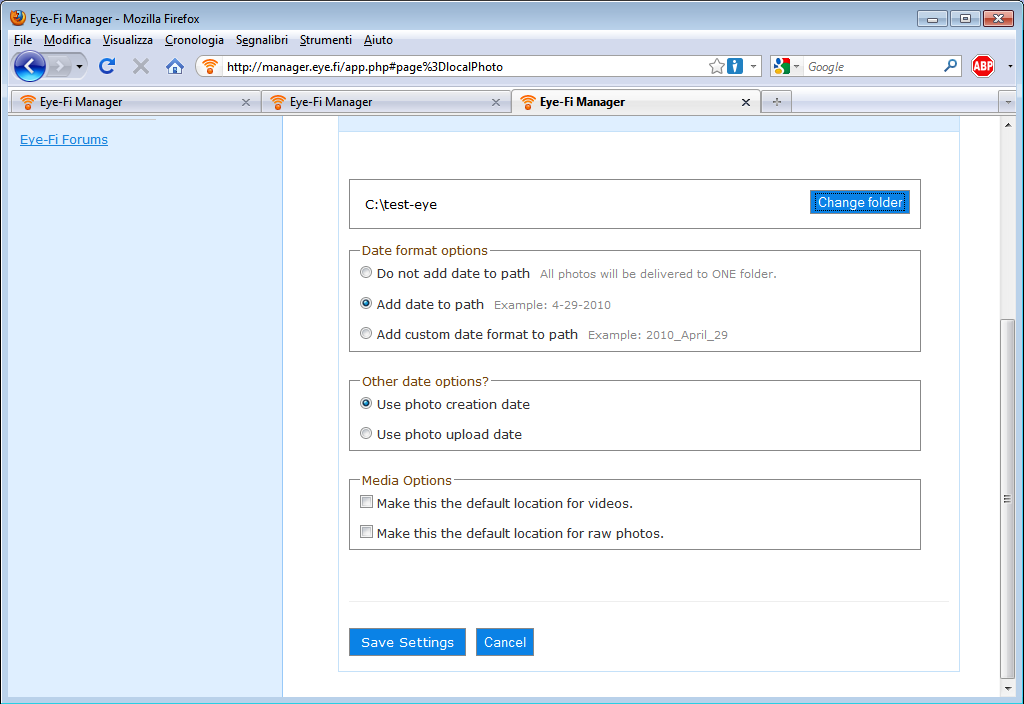Click the 'Other date options?' group label

pyautogui.click(x=425, y=381)
